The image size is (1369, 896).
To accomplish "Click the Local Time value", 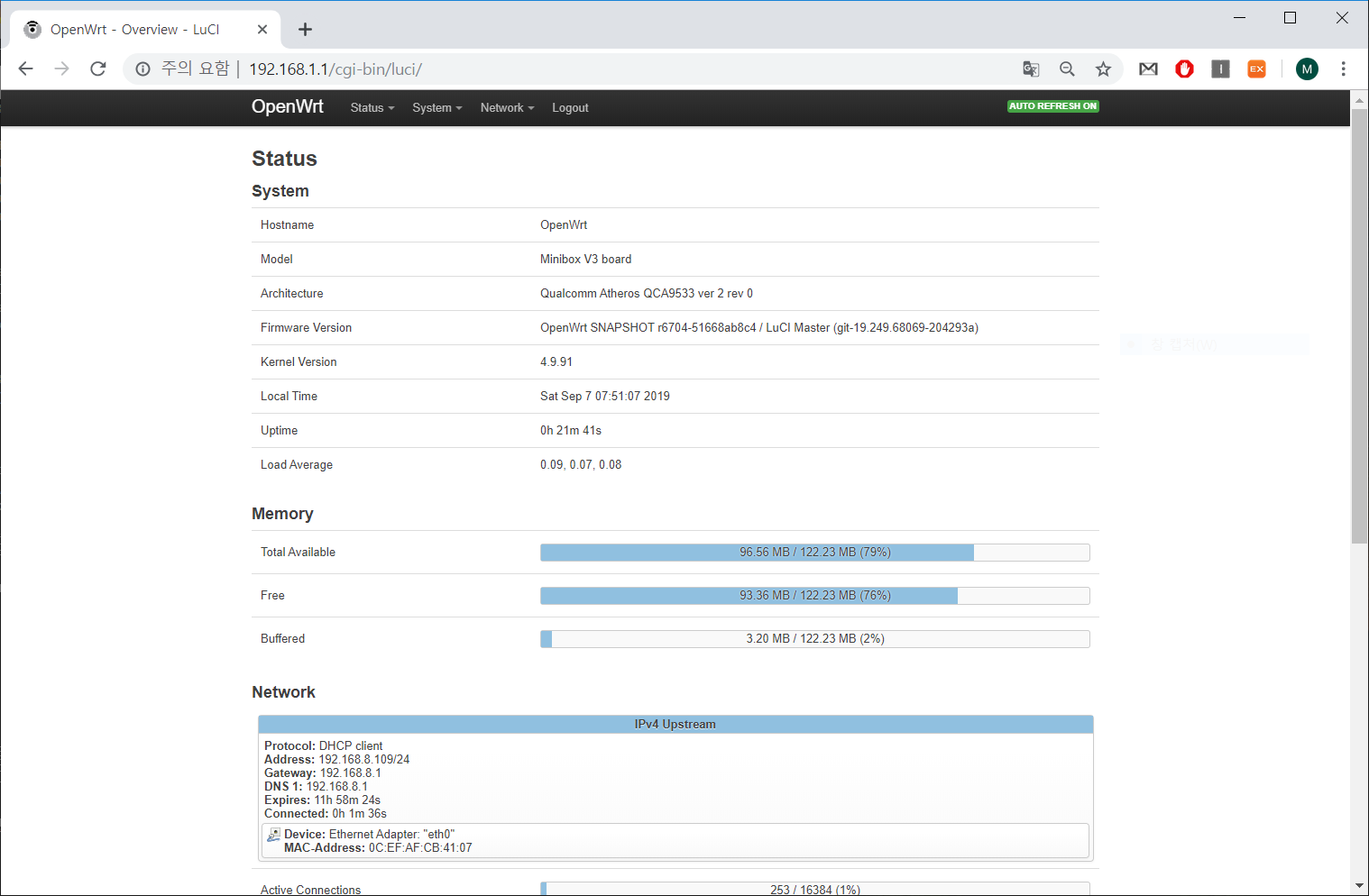I will click(605, 396).
